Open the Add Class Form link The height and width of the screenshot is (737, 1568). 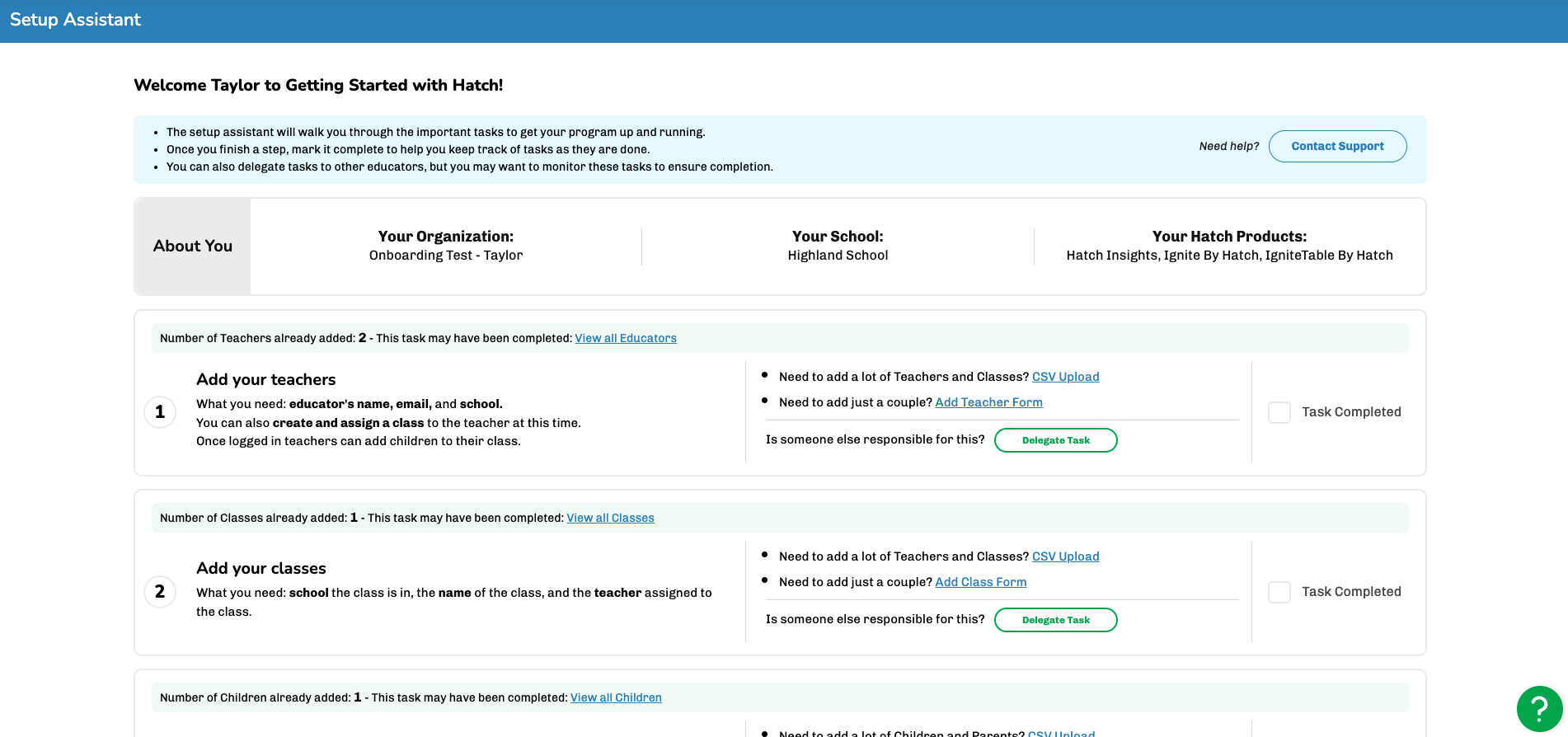[x=980, y=582]
